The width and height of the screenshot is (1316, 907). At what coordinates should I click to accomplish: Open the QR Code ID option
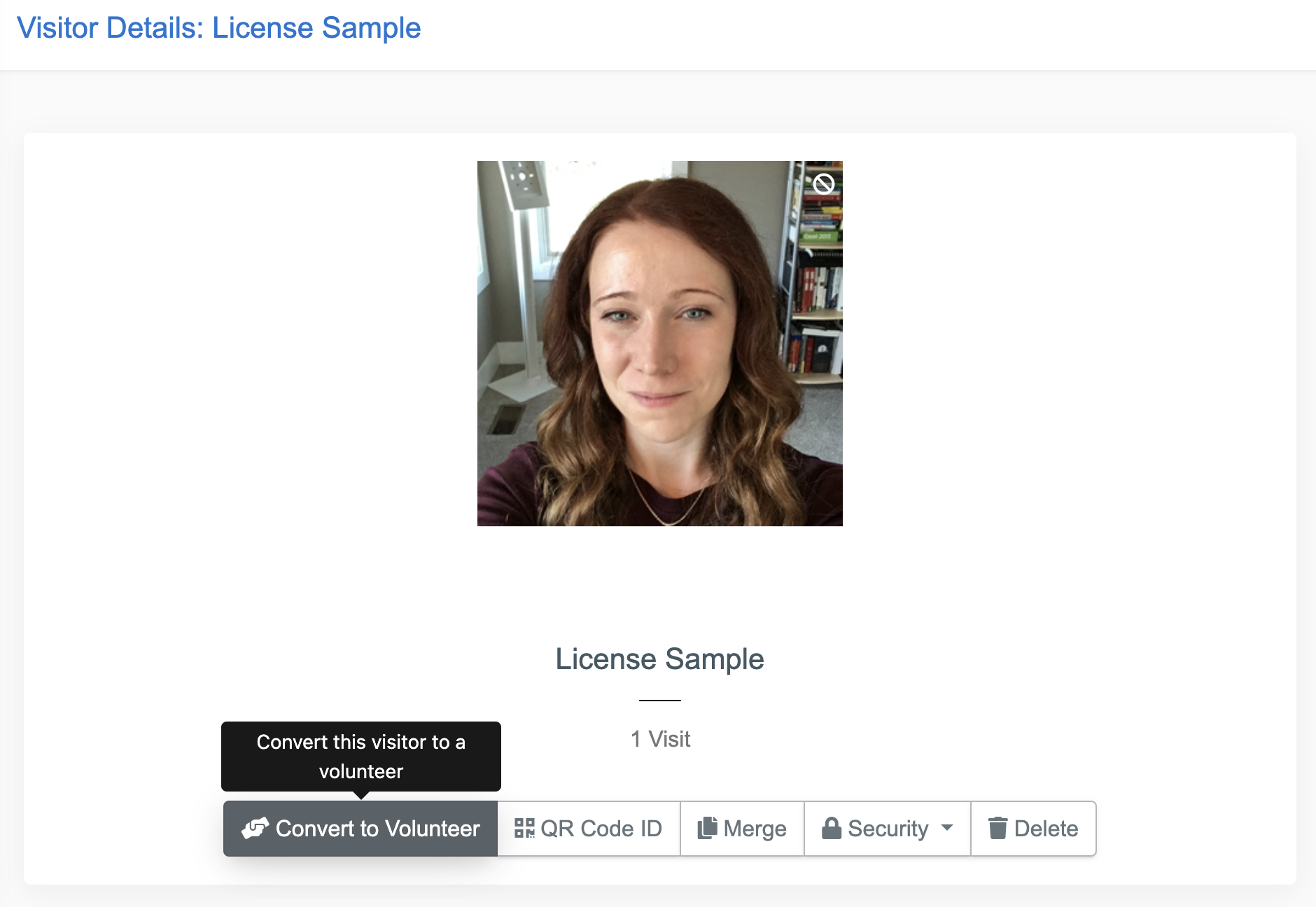589,829
